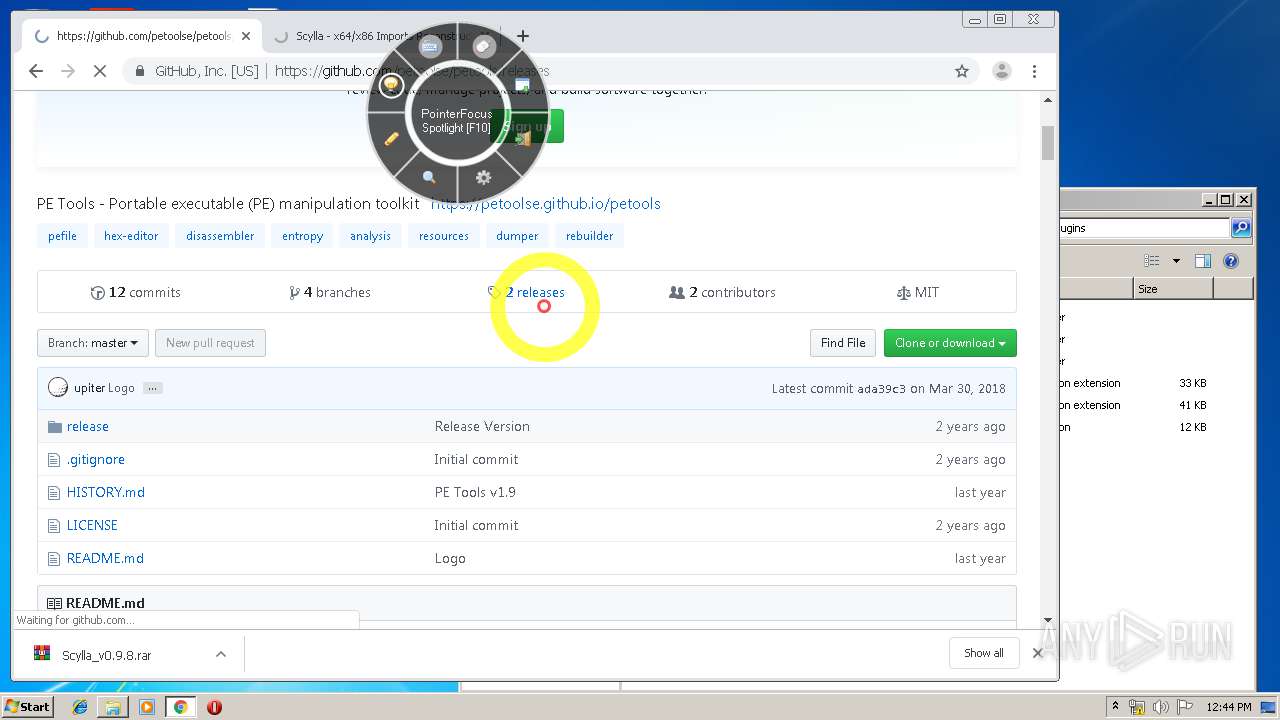Screen dimensions: 1280x720
Task: Select the PointerFocus keystroke keyboard icon
Action: [430, 47]
